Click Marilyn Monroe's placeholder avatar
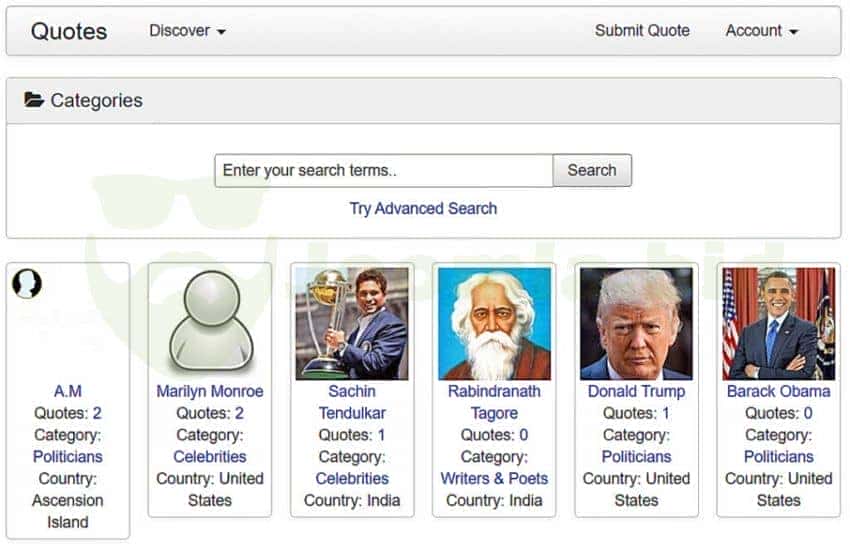Screen dimensions: 850x552 pos(210,323)
